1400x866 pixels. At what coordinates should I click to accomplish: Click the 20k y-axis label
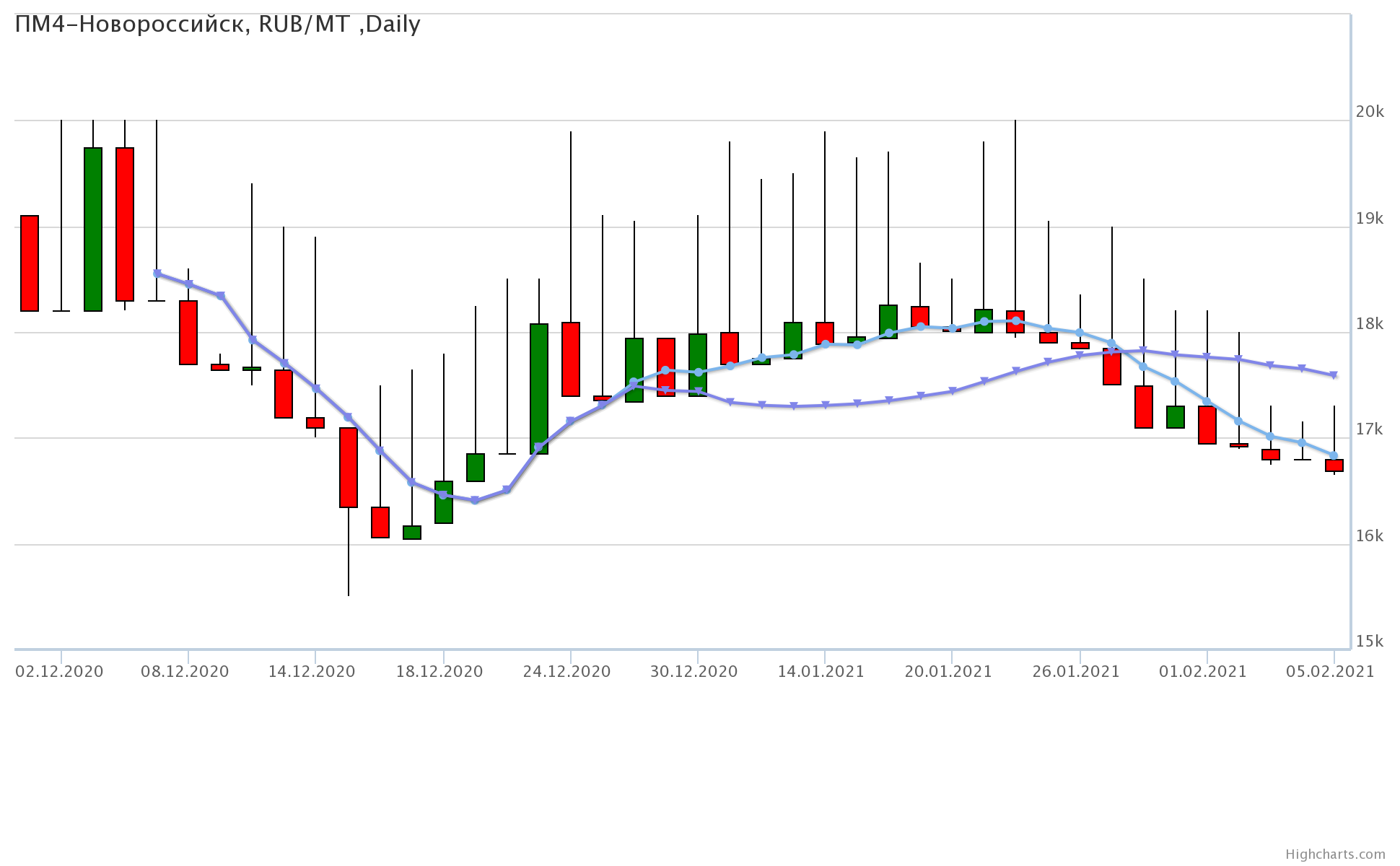click(x=1370, y=112)
